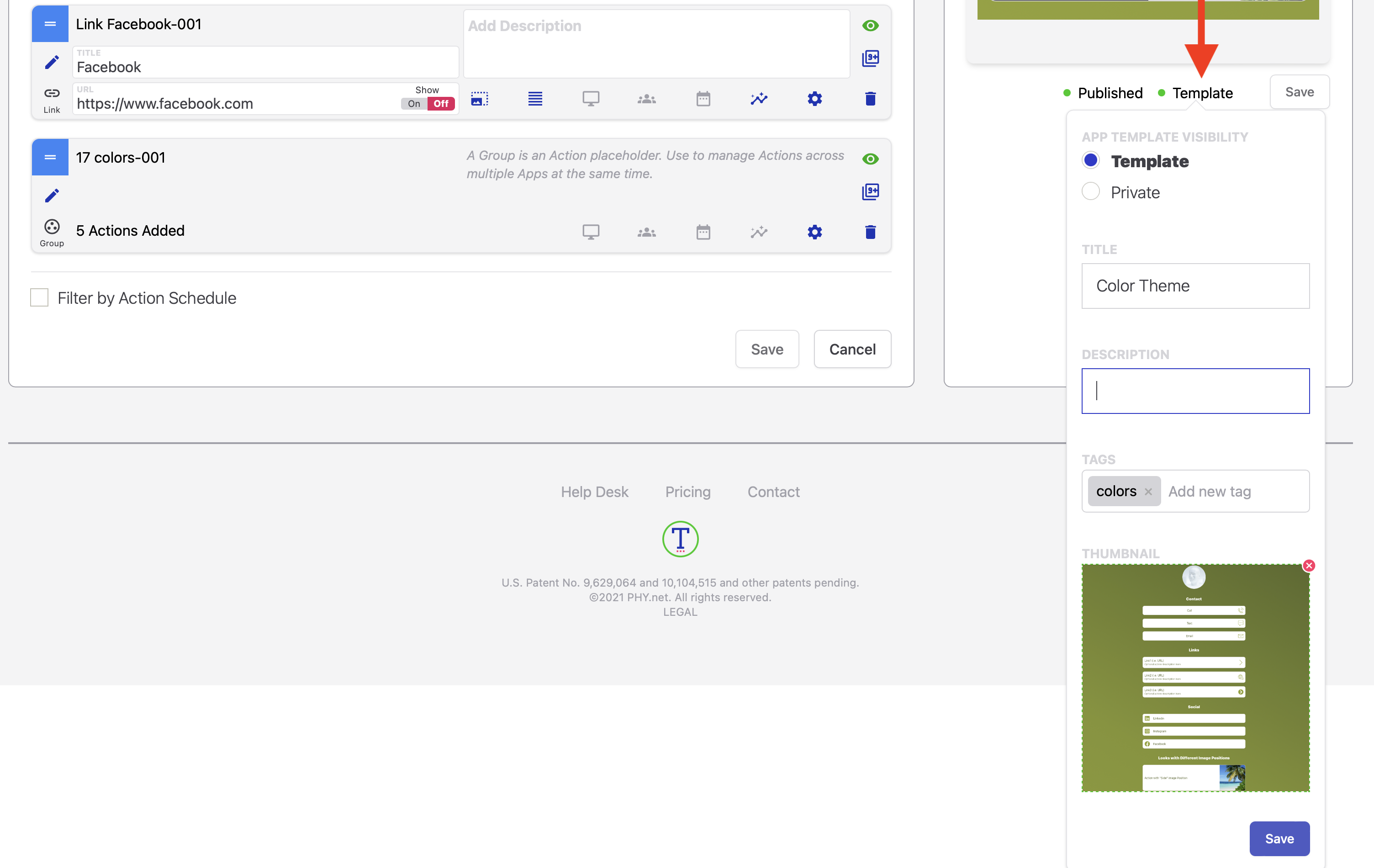Image resolution: width=1374 pixels, height=868 pixels.
Task: Delete the 17 colors-001 group
Action: [x=870, y=232]
